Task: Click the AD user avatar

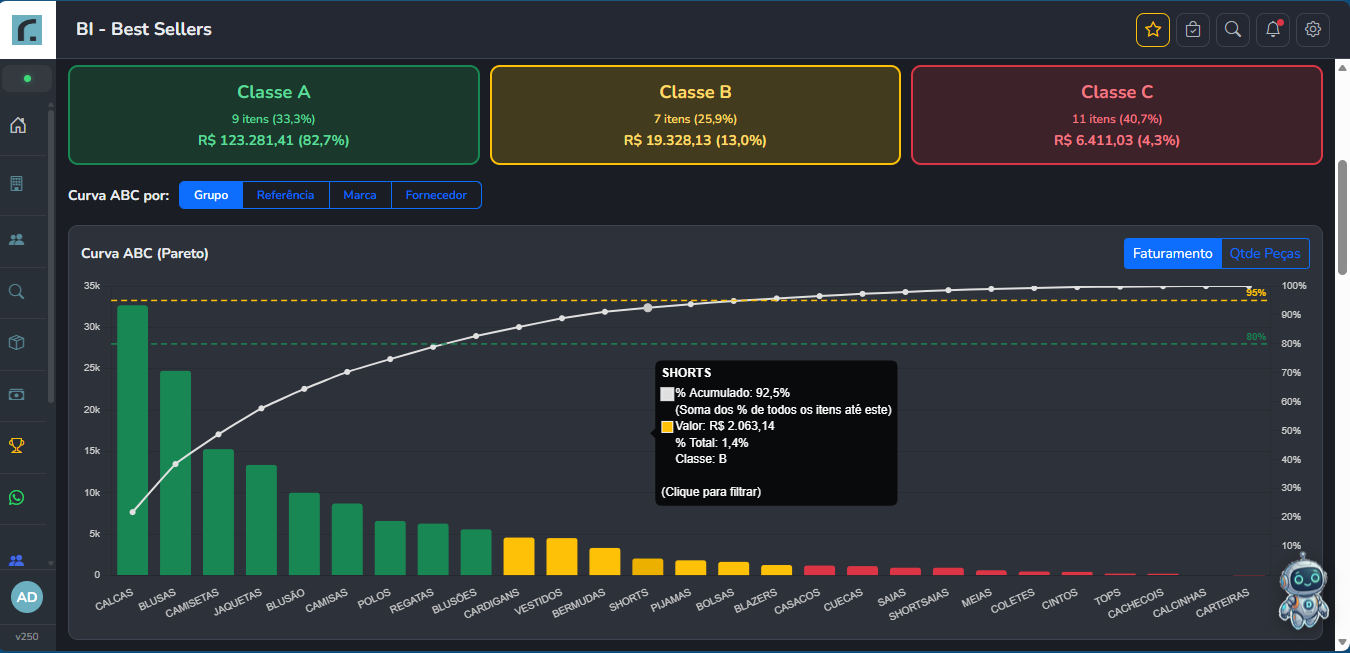Action: (27, 597)
